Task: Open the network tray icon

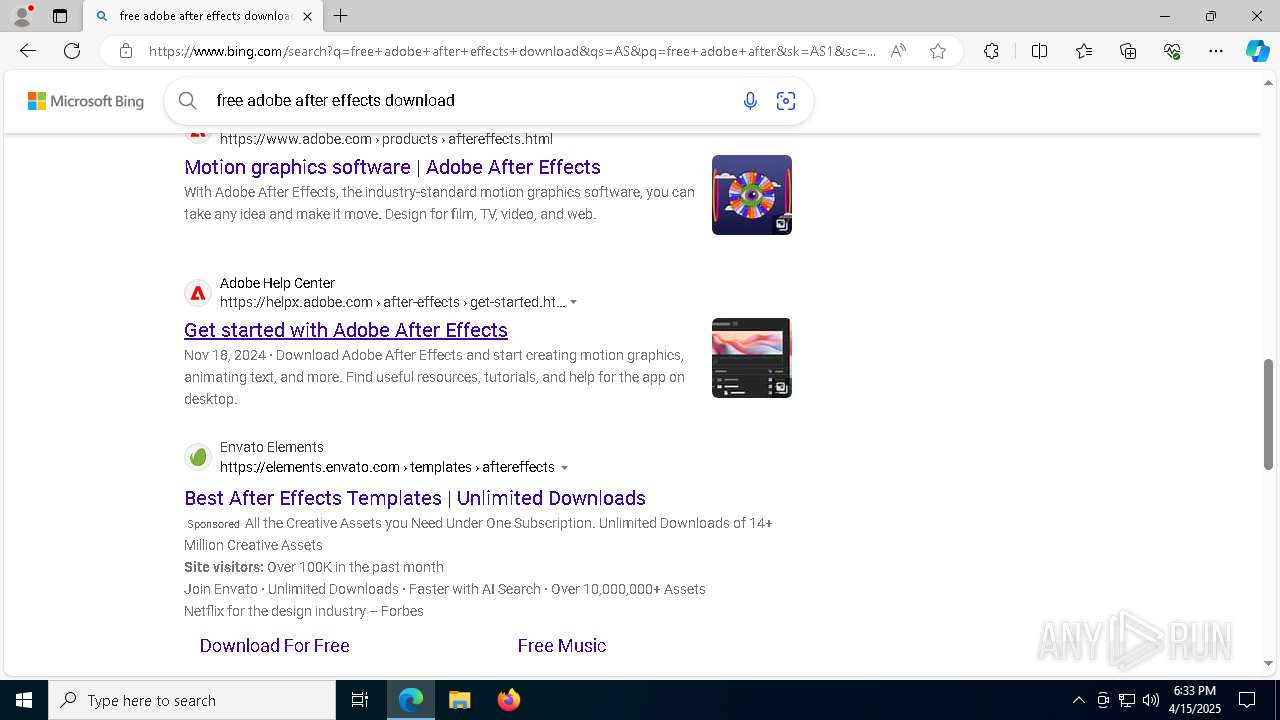Action: pos(1127,700)
